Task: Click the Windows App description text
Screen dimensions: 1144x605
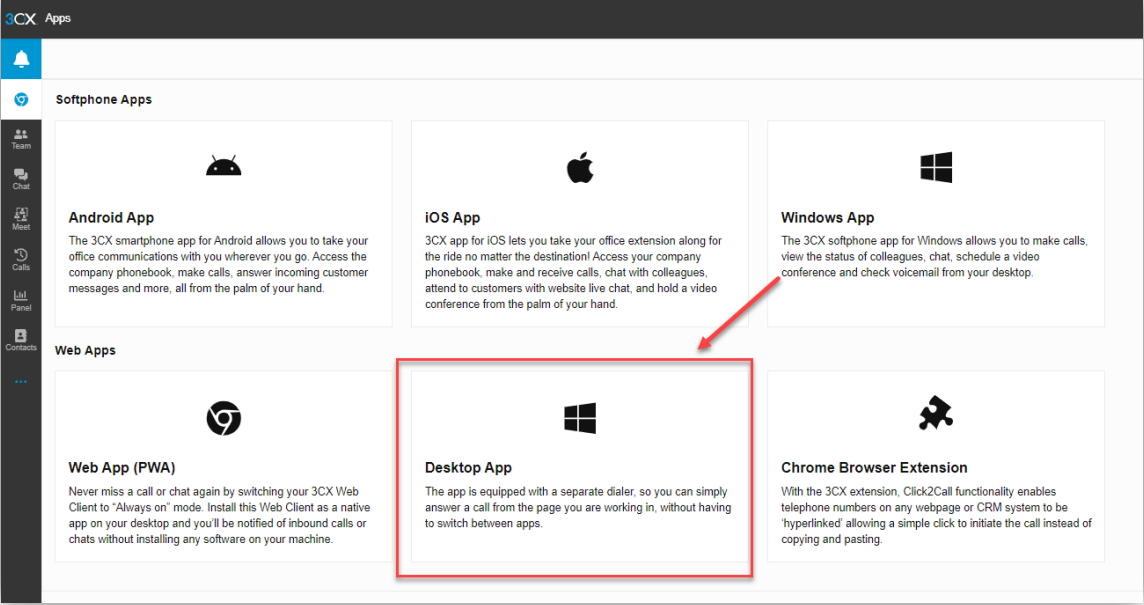Action: coord(934,256)
